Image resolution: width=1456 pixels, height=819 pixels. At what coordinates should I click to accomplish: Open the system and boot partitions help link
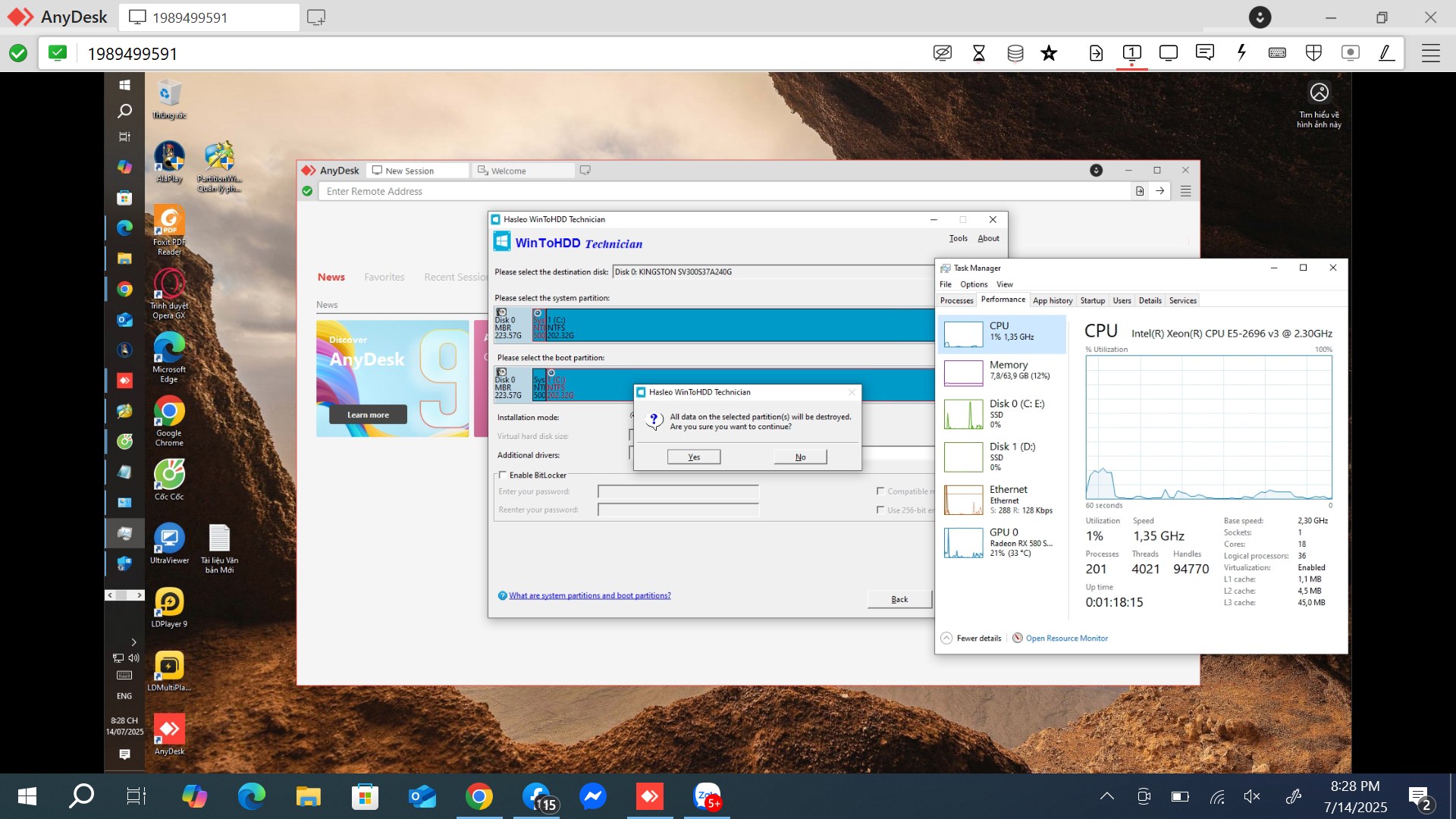pos(589,596)
